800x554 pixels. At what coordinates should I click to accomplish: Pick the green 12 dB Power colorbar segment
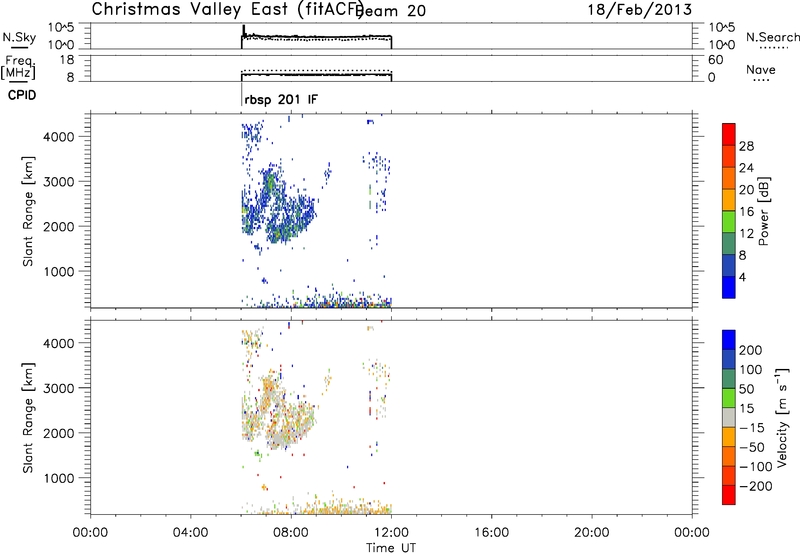coord(729,222)
